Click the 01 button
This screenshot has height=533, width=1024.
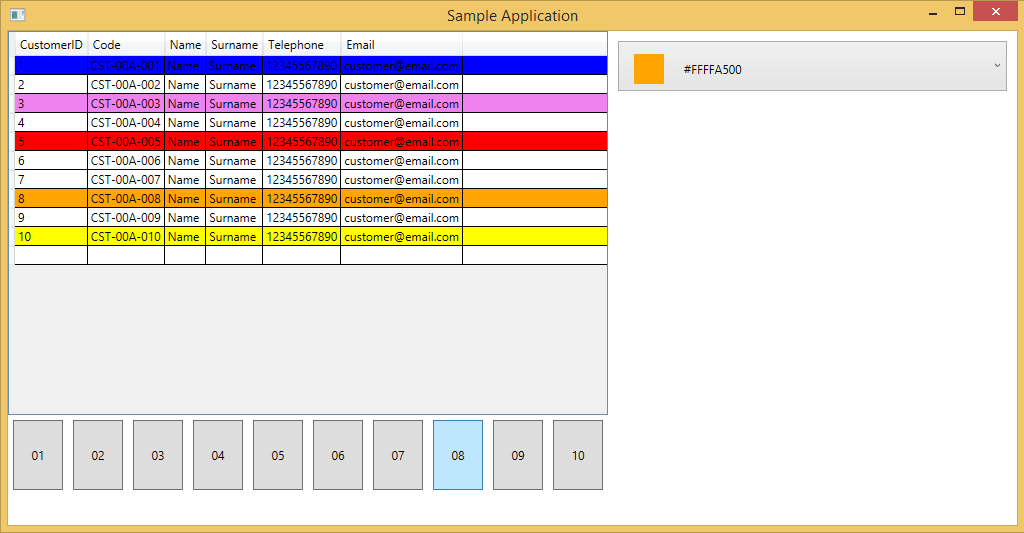pyautogui.click(x=38, y=455)
